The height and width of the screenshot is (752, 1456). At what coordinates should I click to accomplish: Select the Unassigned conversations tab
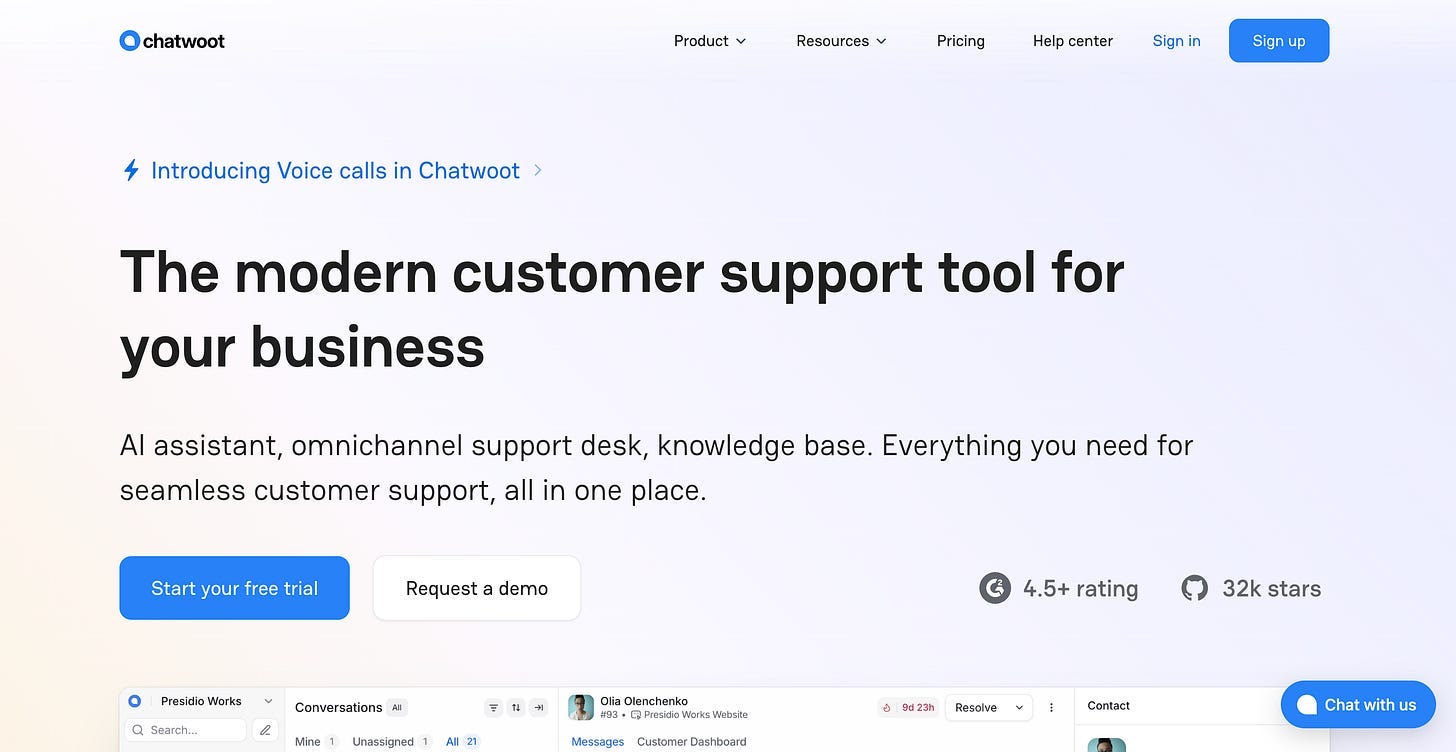[x=391, y=741]
